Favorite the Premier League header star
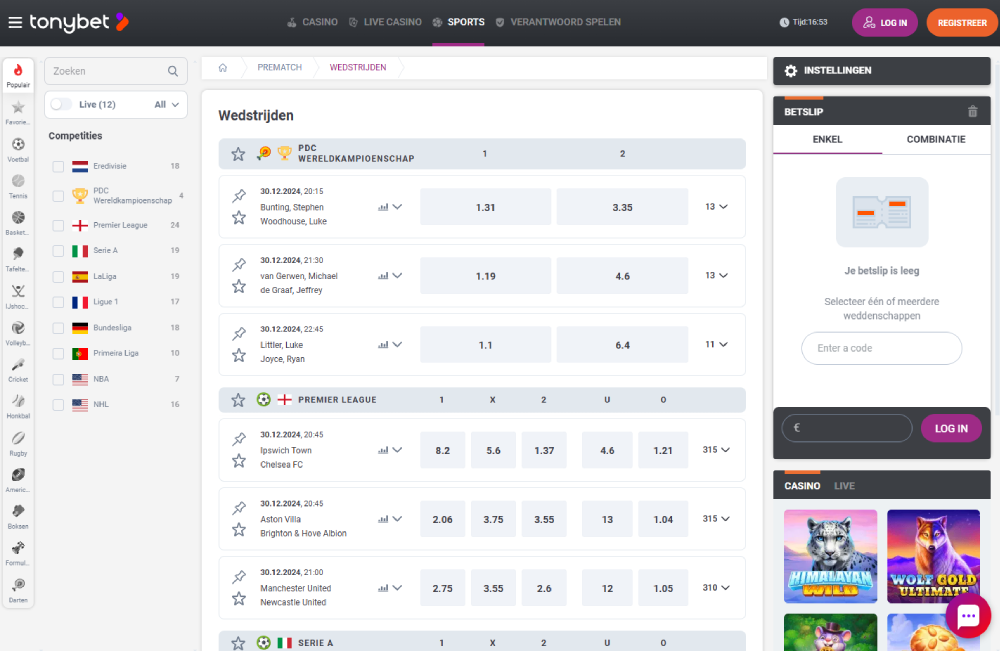The image size is (1000, 651). pos(238,400)
